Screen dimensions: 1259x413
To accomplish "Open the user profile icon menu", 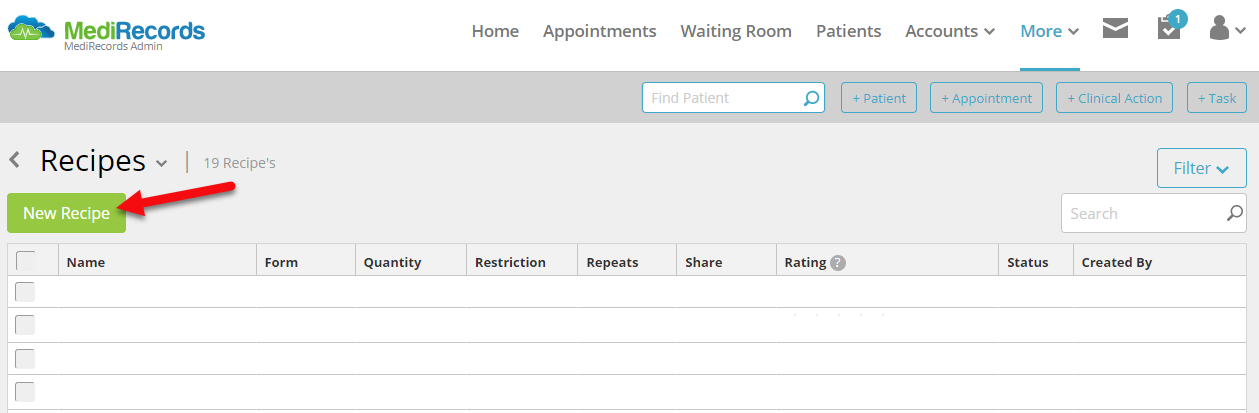I will 1227,29.
